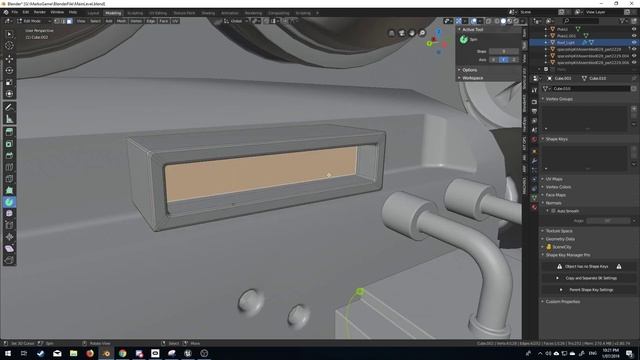Set Spin axis to Y
Viewport: 640px width, 360px height.
tap(504, 60)
